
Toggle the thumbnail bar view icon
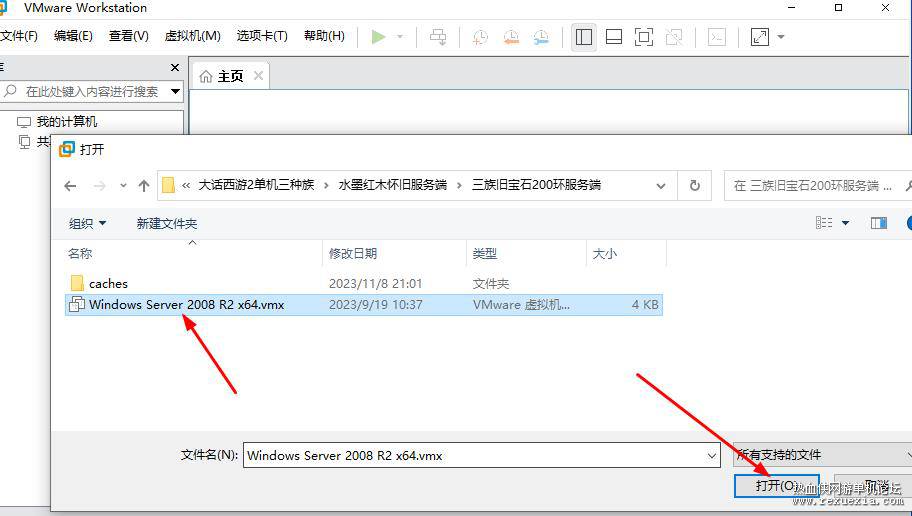pos(614,37)
